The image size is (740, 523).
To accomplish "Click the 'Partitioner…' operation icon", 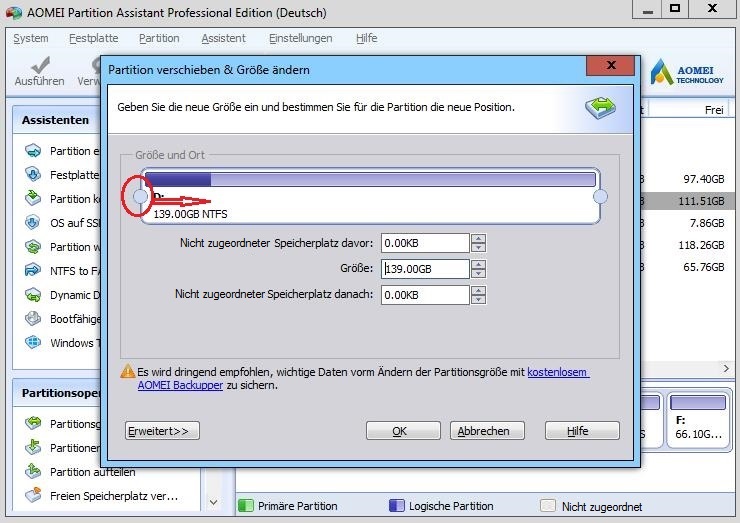I will pyautogui.click(x=33, y=447).
